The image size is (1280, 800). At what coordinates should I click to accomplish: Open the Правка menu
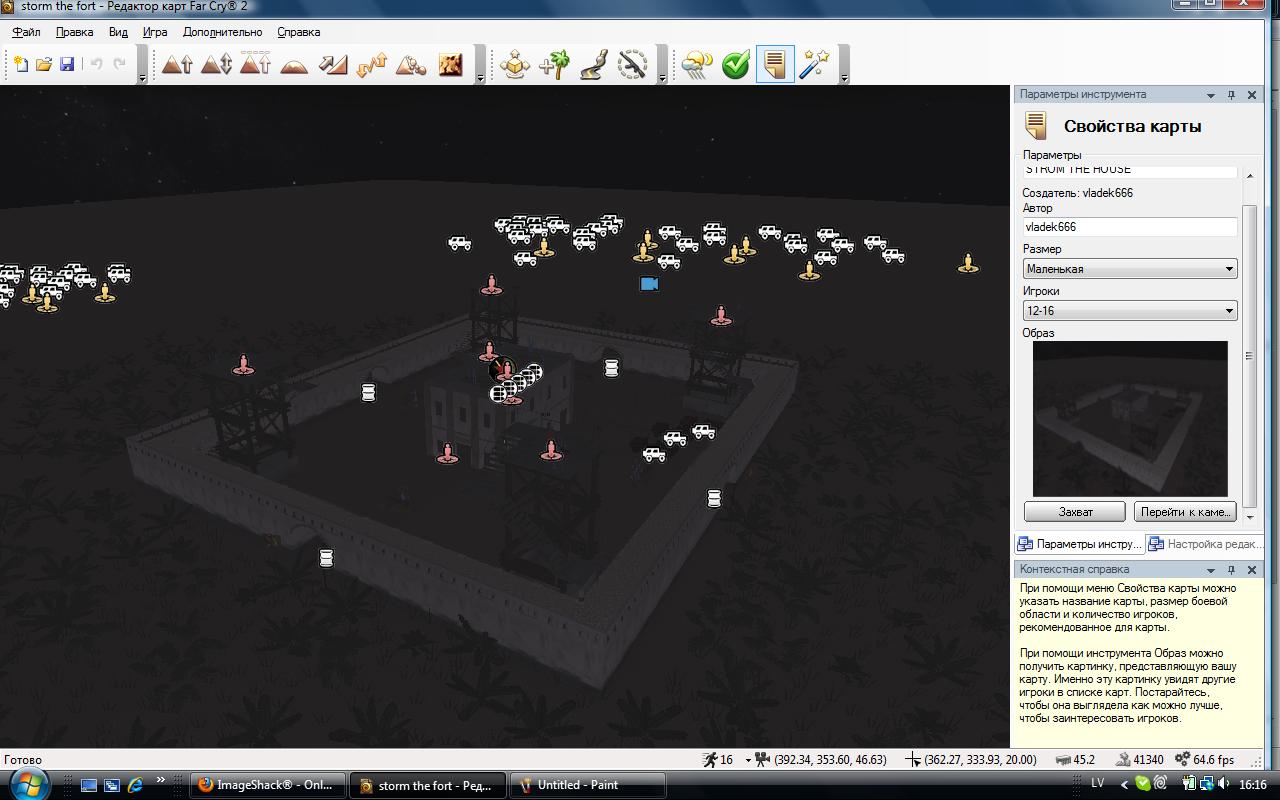pyautogui.click(x=74, y=32)
